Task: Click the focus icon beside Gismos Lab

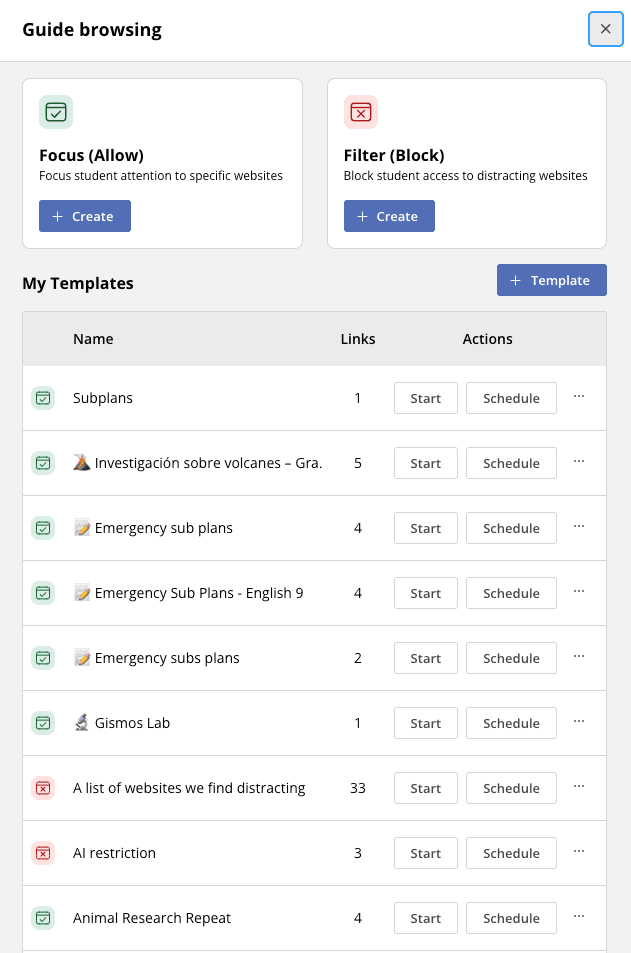Action: [x=43, y=723]
